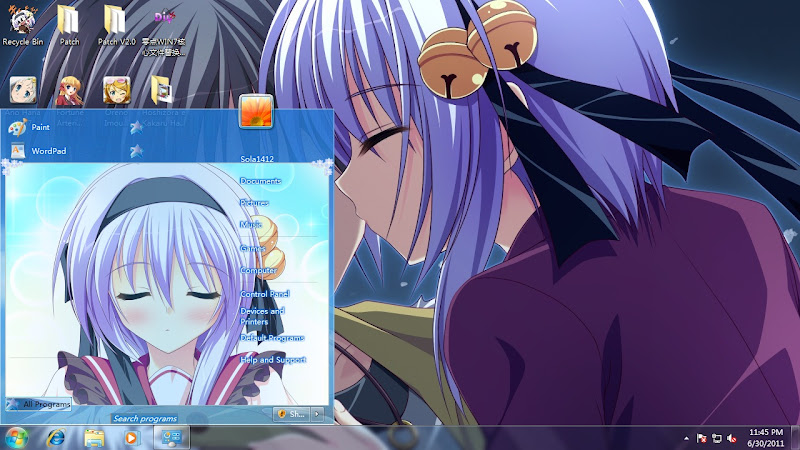Open the Action Center flag tray icon
The height and width of the screenshot is (450, 800).
(702, 438)
